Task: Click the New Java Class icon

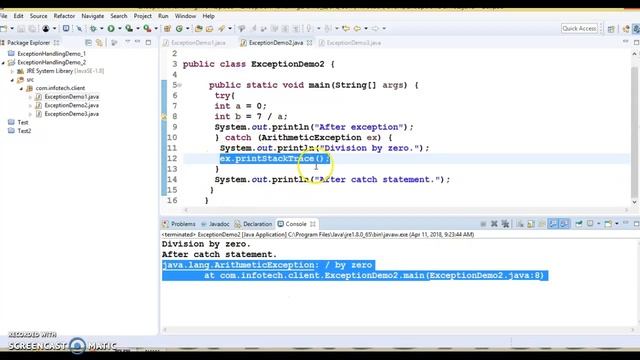Action: [179, 29]
